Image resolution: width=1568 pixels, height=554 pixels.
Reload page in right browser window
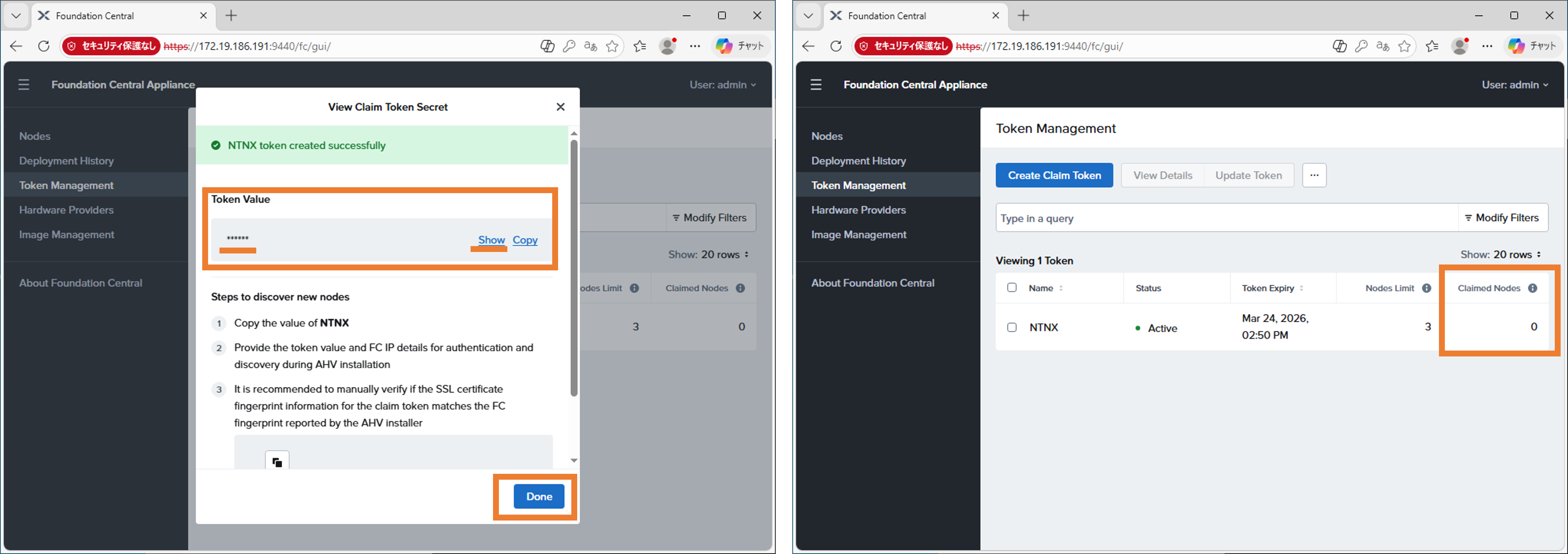(836, 46)
